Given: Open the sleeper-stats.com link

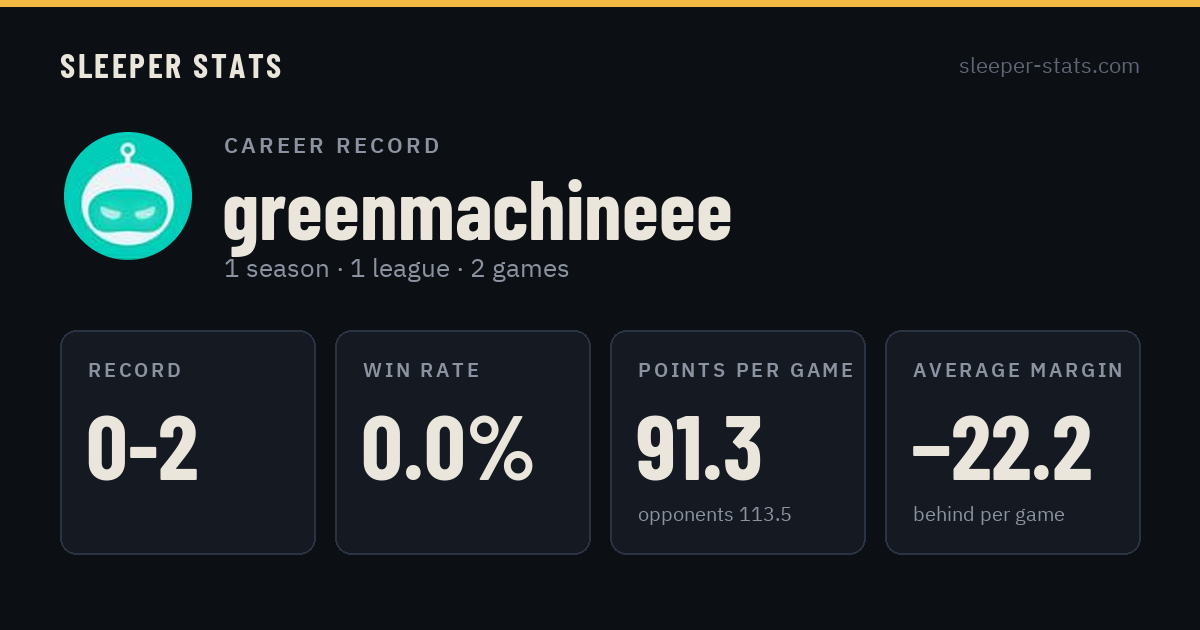Looking at the screenshot, I should point(1049,66).
